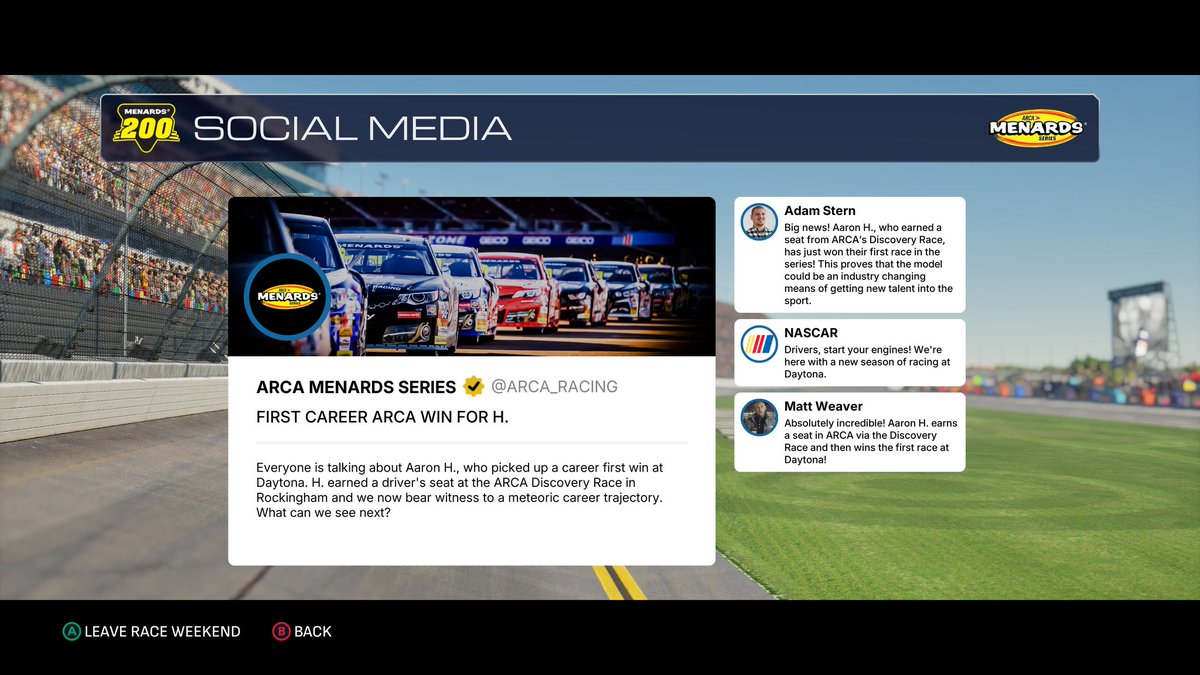Click the gold verified badge beside ARCA MENARDS SERIES
Image resolution: width=1200 pixels, height=675 pixels.
coord(474,387)
